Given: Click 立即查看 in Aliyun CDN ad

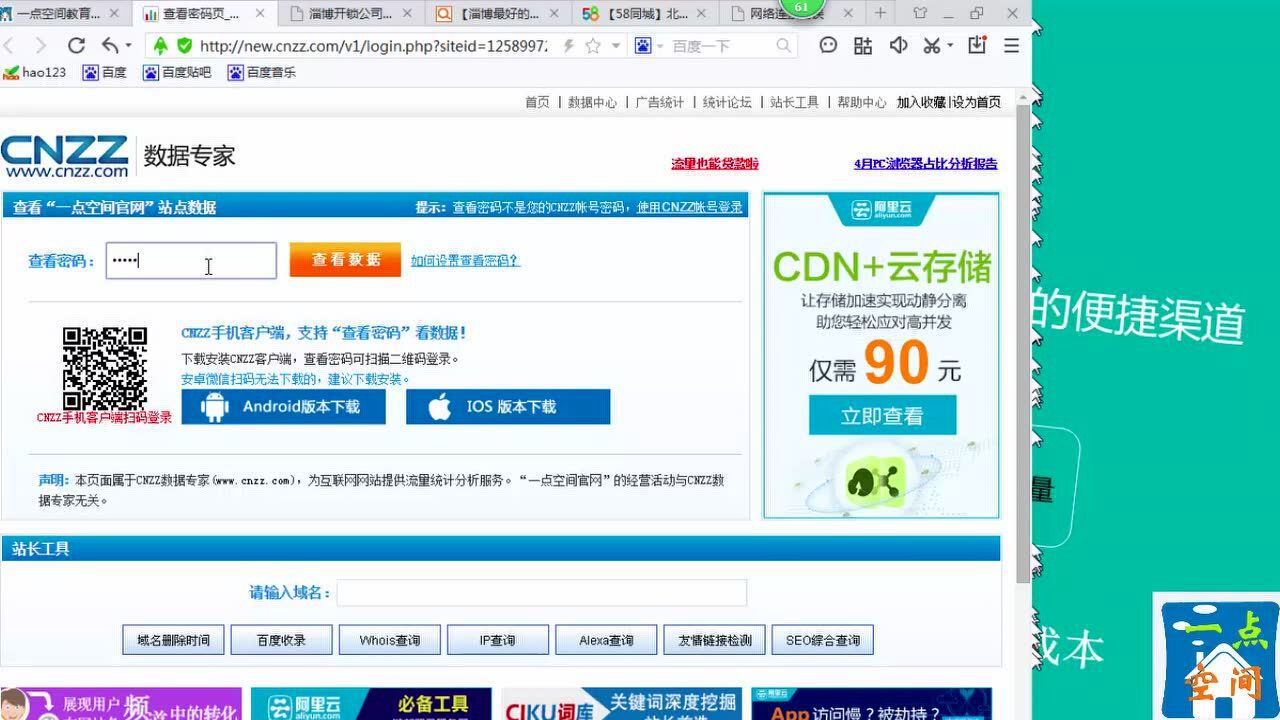Looking at the screenshot, I should click(882, 416).
